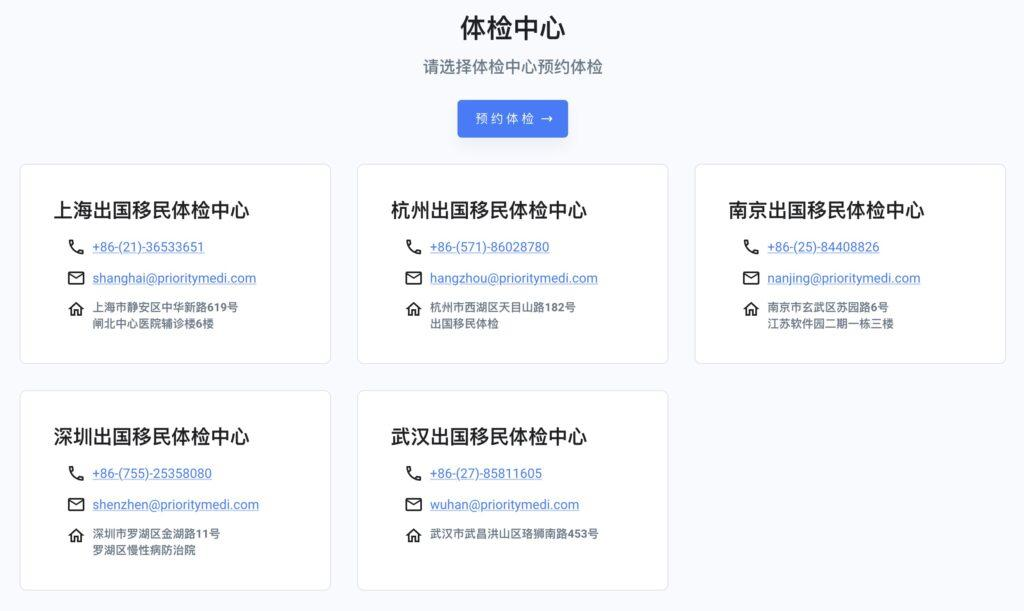Click mail icon in 南京 card
This screenshot has height=611, width=1024.
point(751,278)
